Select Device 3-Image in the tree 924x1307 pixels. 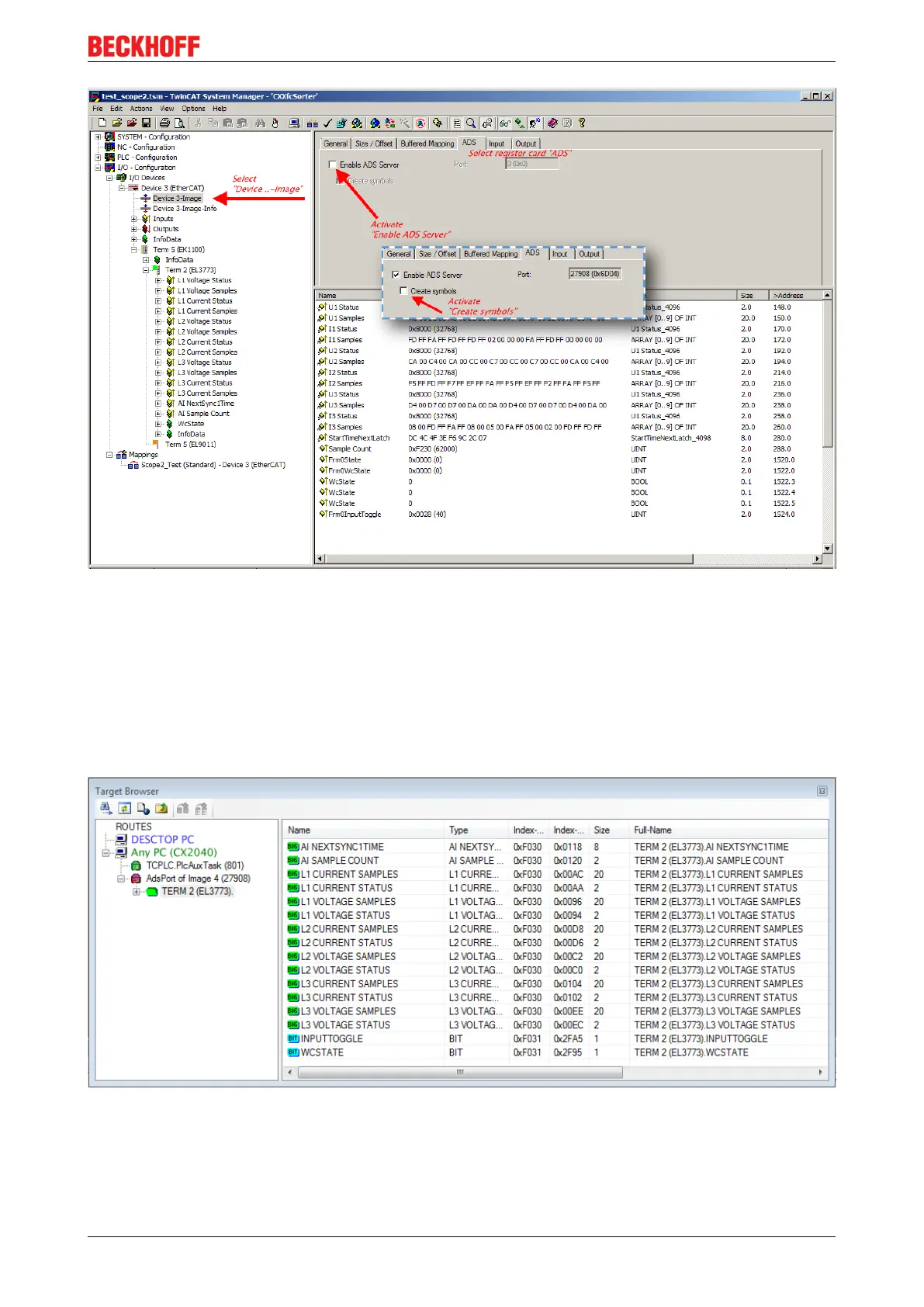coord(177,199)
